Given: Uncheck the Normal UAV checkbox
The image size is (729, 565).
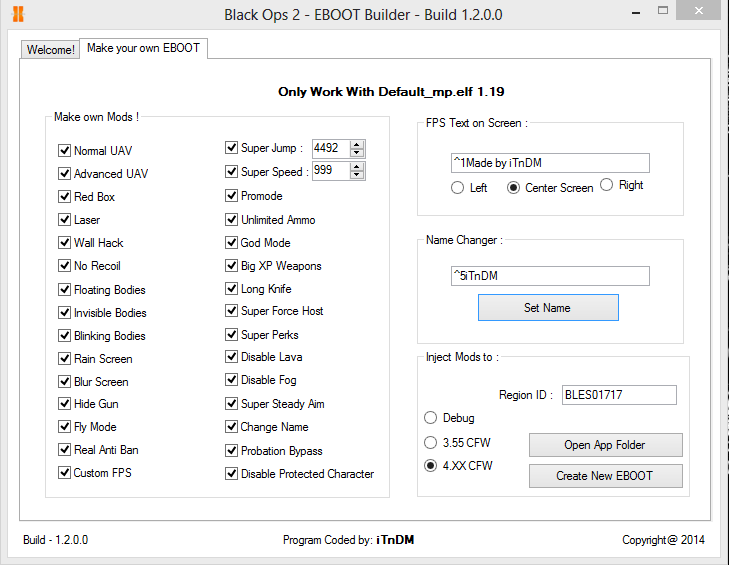Looking at the screenshot, I should (x=64, y=151).
